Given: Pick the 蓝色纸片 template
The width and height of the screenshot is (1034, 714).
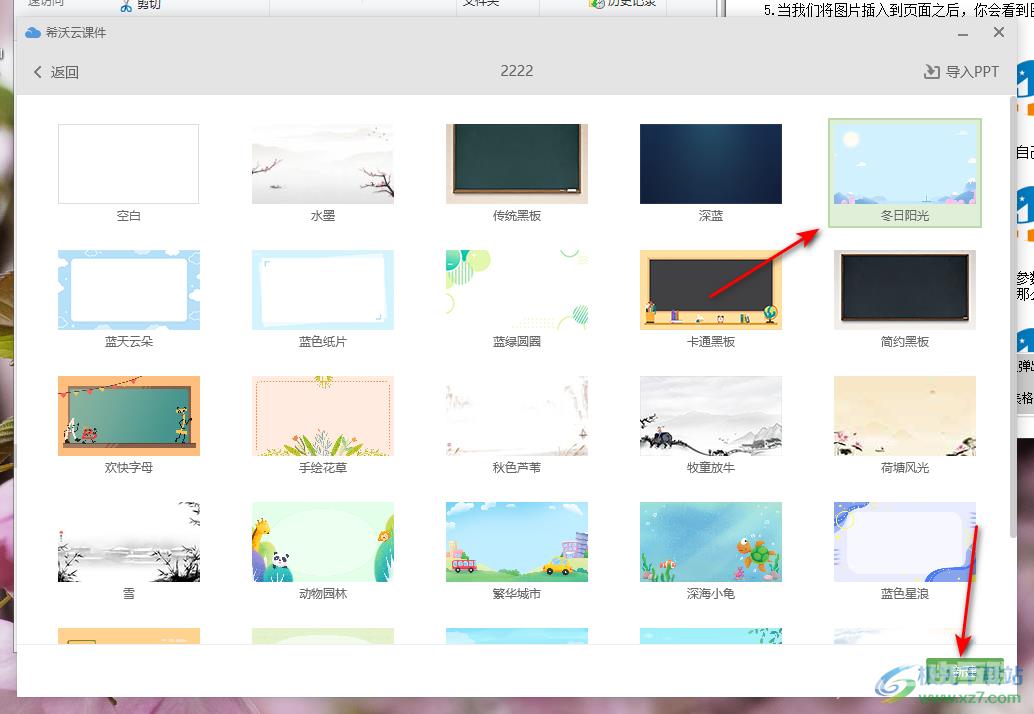Looking at the screenshot, I should [x=322, y=289].
